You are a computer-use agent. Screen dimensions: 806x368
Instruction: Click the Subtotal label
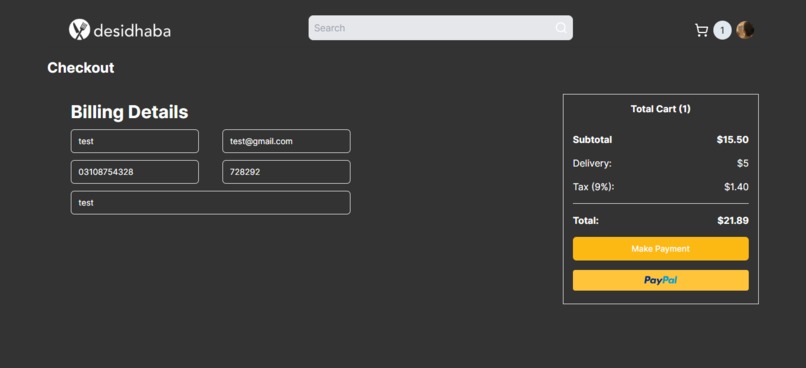pyautogui.click(x=592, y=140)
